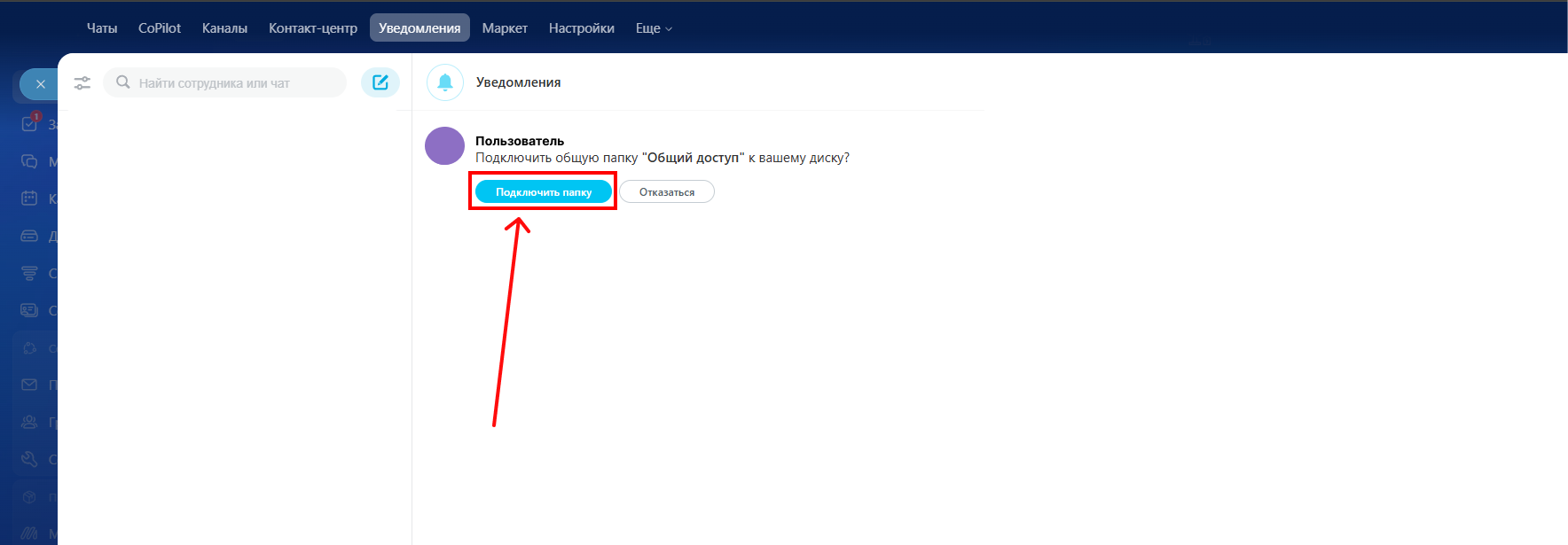Go to the Каналы tab

[224, 28]
